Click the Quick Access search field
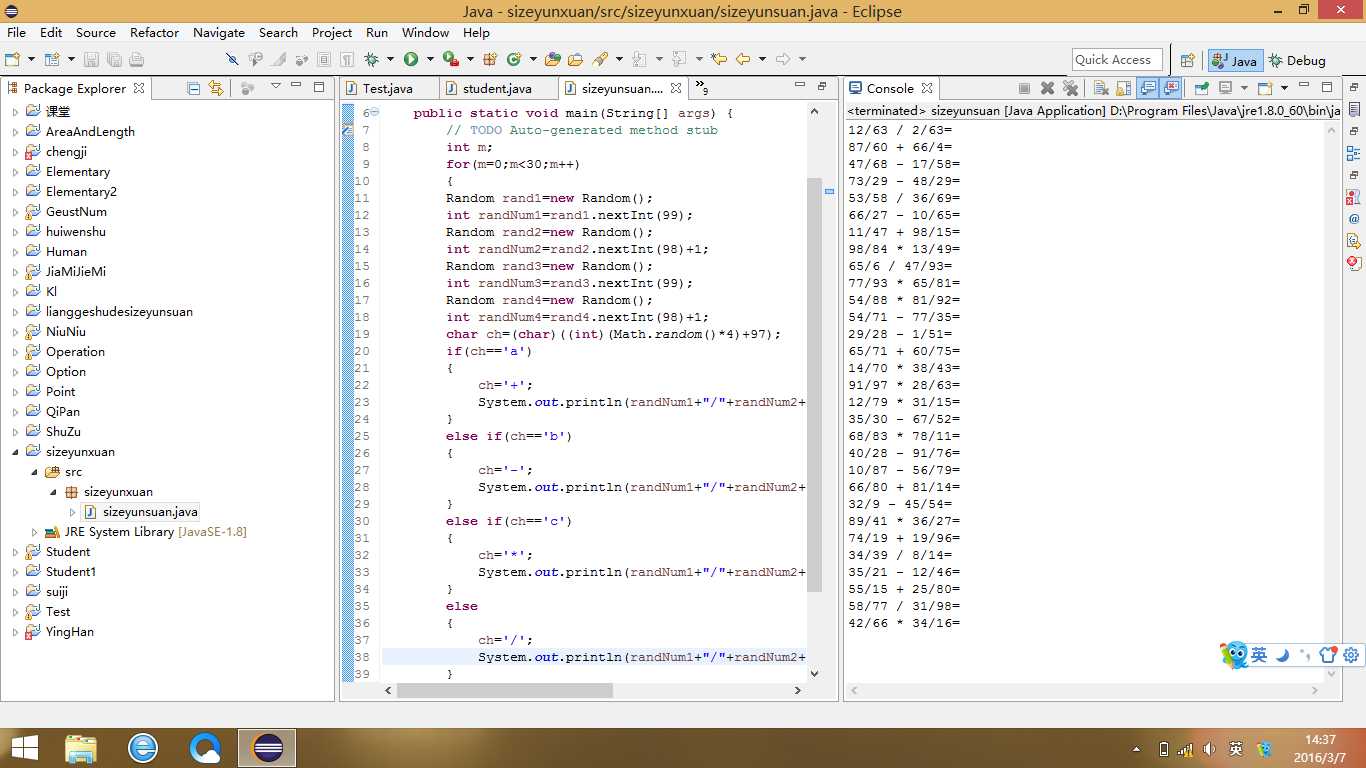The width and height of the screenshot is (1366, 768). click(x=1117, y=60)
